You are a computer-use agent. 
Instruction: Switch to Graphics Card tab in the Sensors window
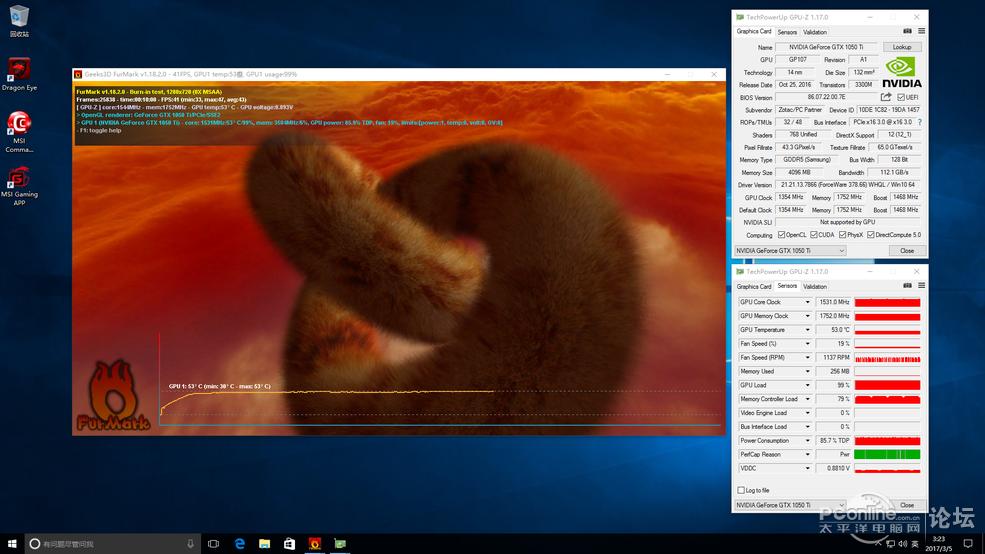tap(754, 287)
